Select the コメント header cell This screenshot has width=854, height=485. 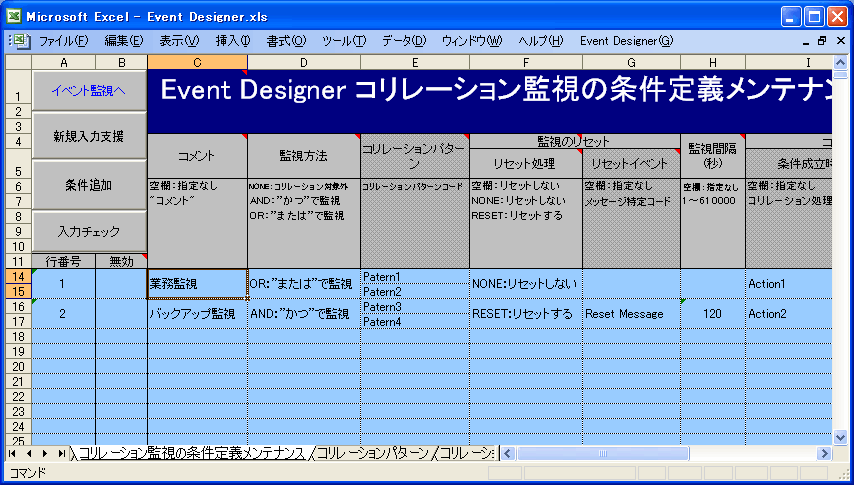[197, 156]
